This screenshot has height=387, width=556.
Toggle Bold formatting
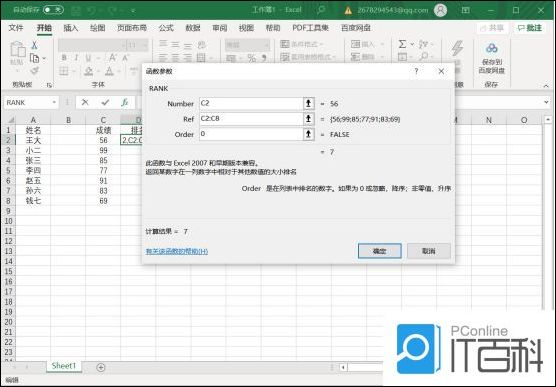[64, 57]
